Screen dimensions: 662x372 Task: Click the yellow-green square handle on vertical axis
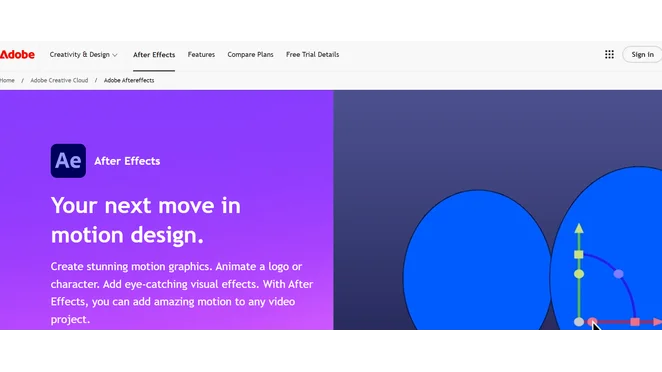click(x=579, y=255)
